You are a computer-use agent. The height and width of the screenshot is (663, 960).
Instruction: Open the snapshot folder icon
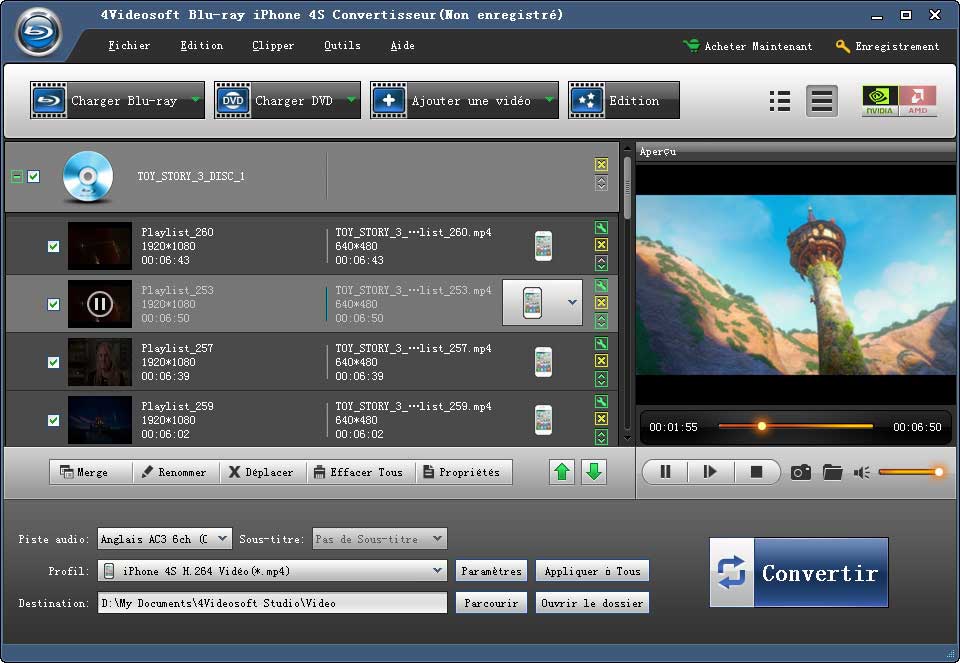tap(832, 472)
